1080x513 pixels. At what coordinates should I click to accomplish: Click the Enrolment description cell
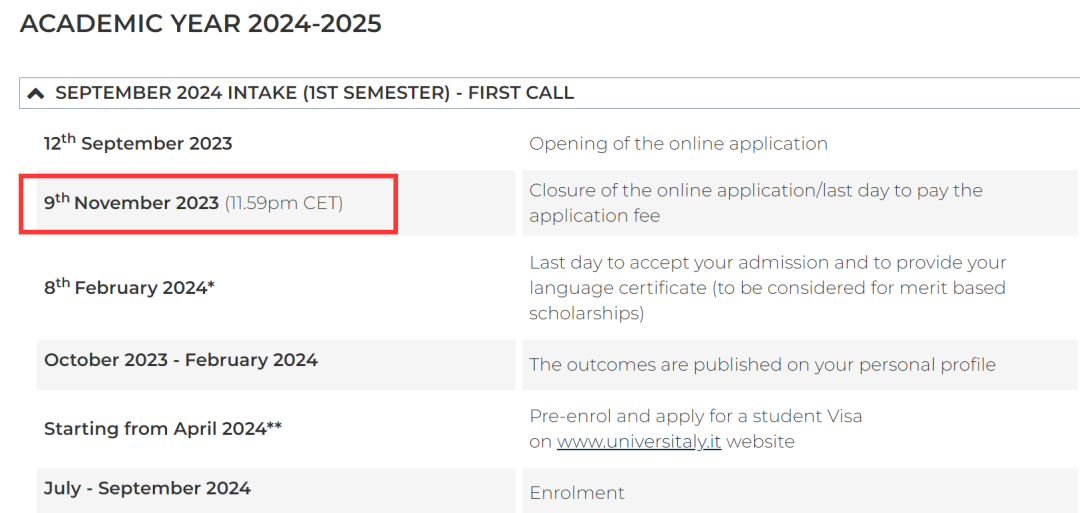800,493
